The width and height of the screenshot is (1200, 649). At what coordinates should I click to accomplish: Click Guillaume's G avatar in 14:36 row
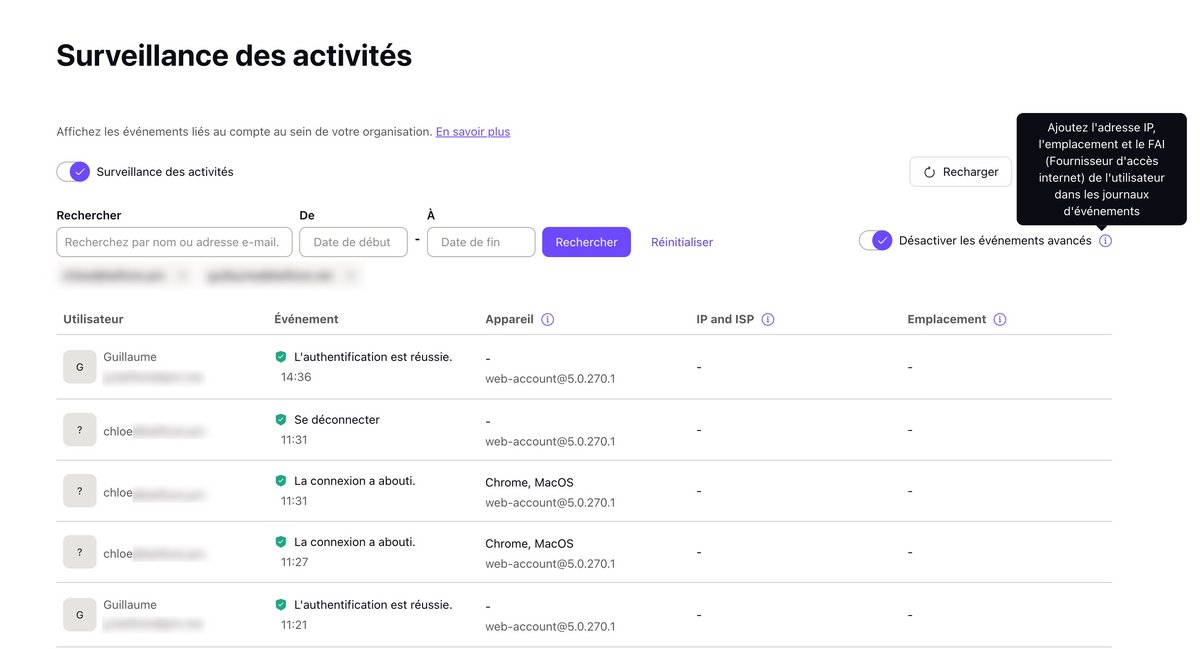point(80,367)
